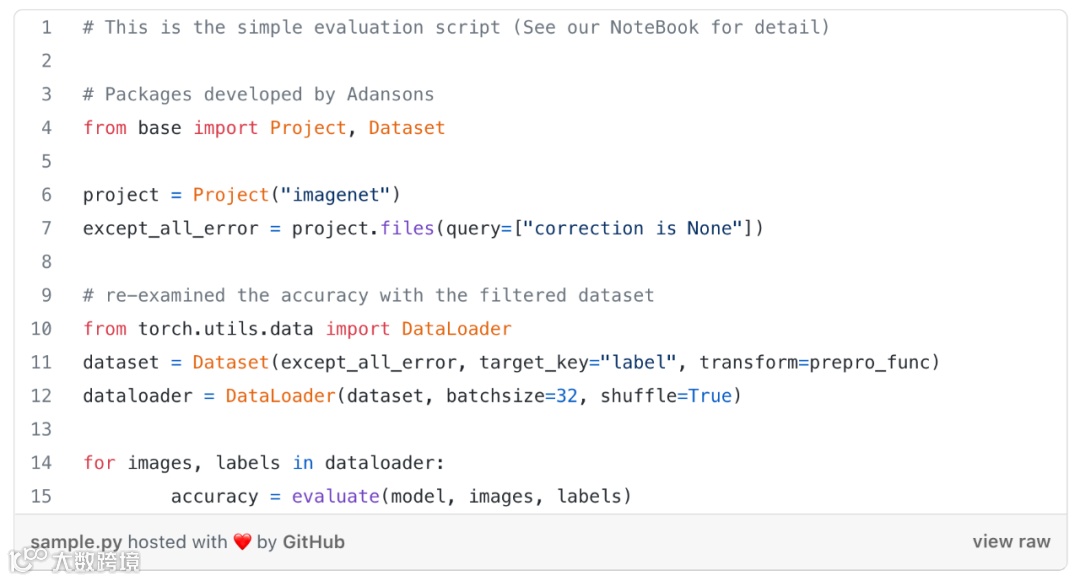Click line number 7 in the gutter
Image resolution: width=1080 pixels, height=581 pixels.
pos(46,228)
